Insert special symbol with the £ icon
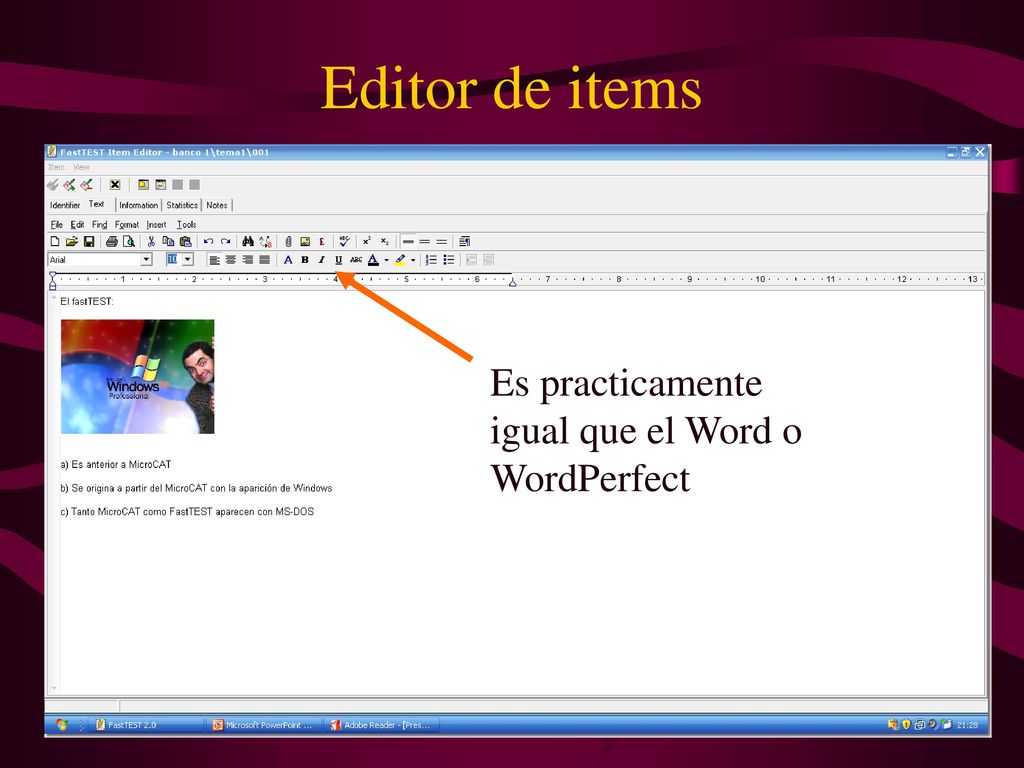This screenshot has width=1024, height=768. pyautogui.click(x=322, y=242)
